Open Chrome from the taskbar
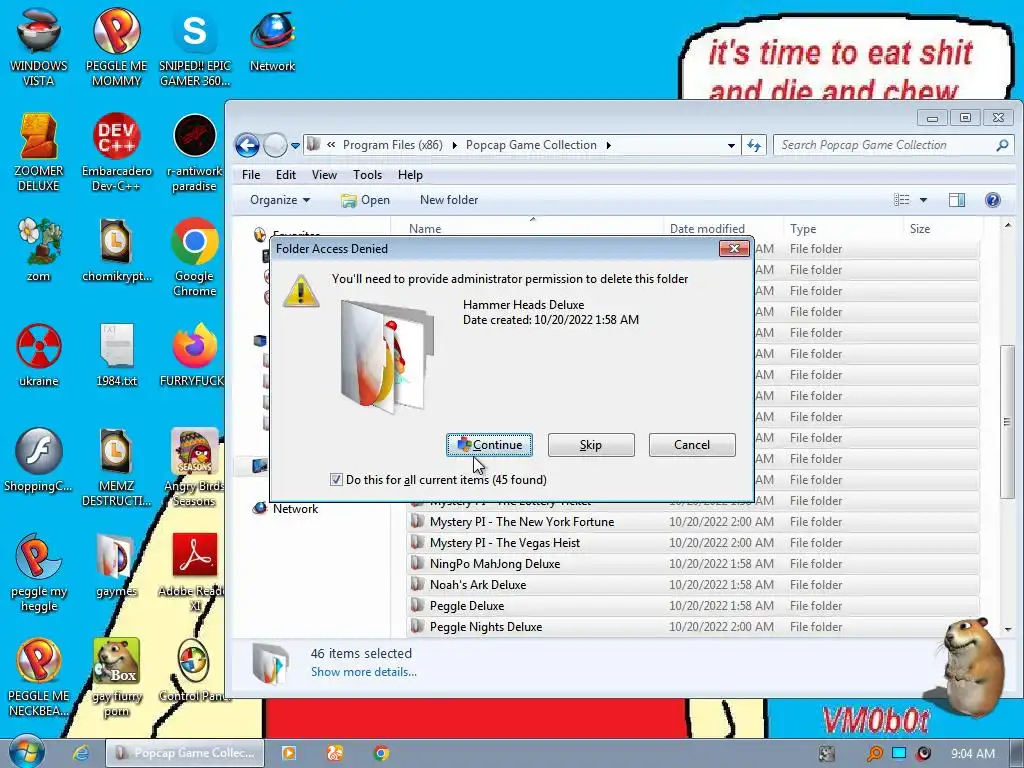This screenshot has width=1024, height=768. (x=381, y=753)
